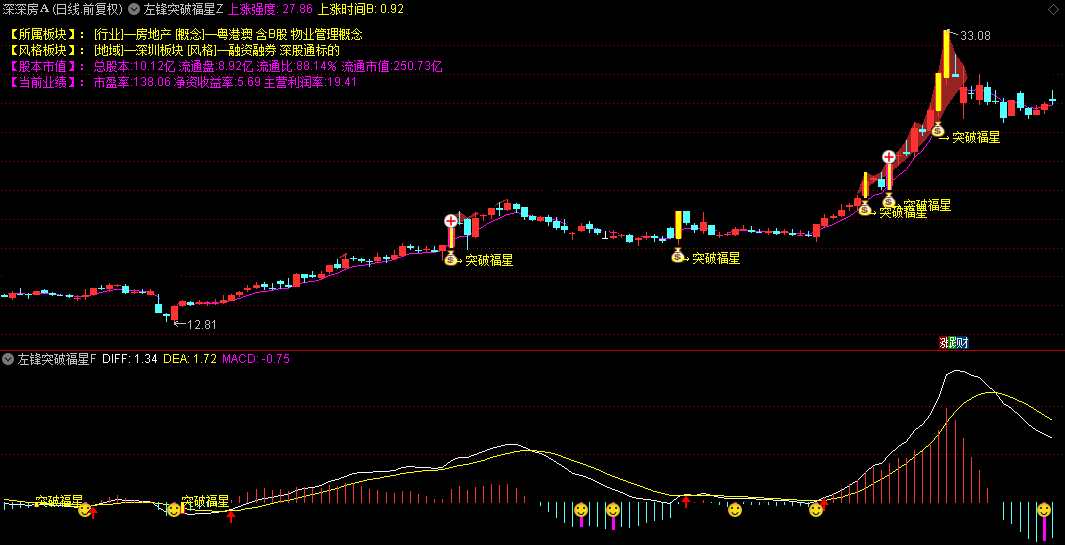Viewport: 1065px width, 545px height.
Task: Click the 总股本:10.12亿 value
Action: (x=134, y=67)
